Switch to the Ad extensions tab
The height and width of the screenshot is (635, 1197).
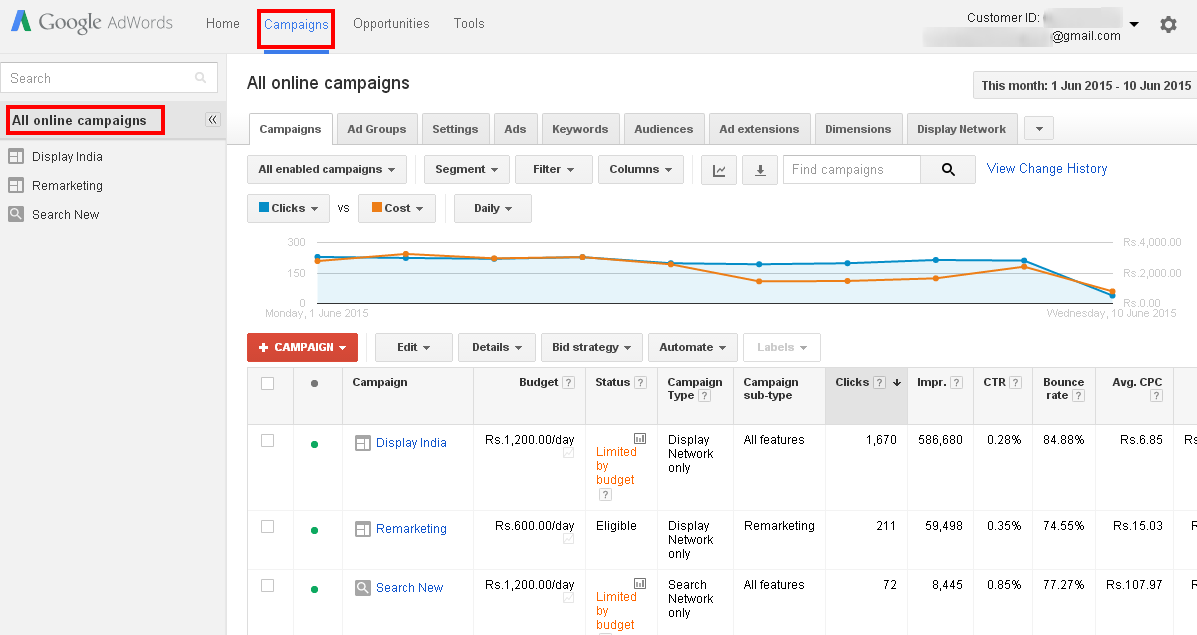click(759, 129)
